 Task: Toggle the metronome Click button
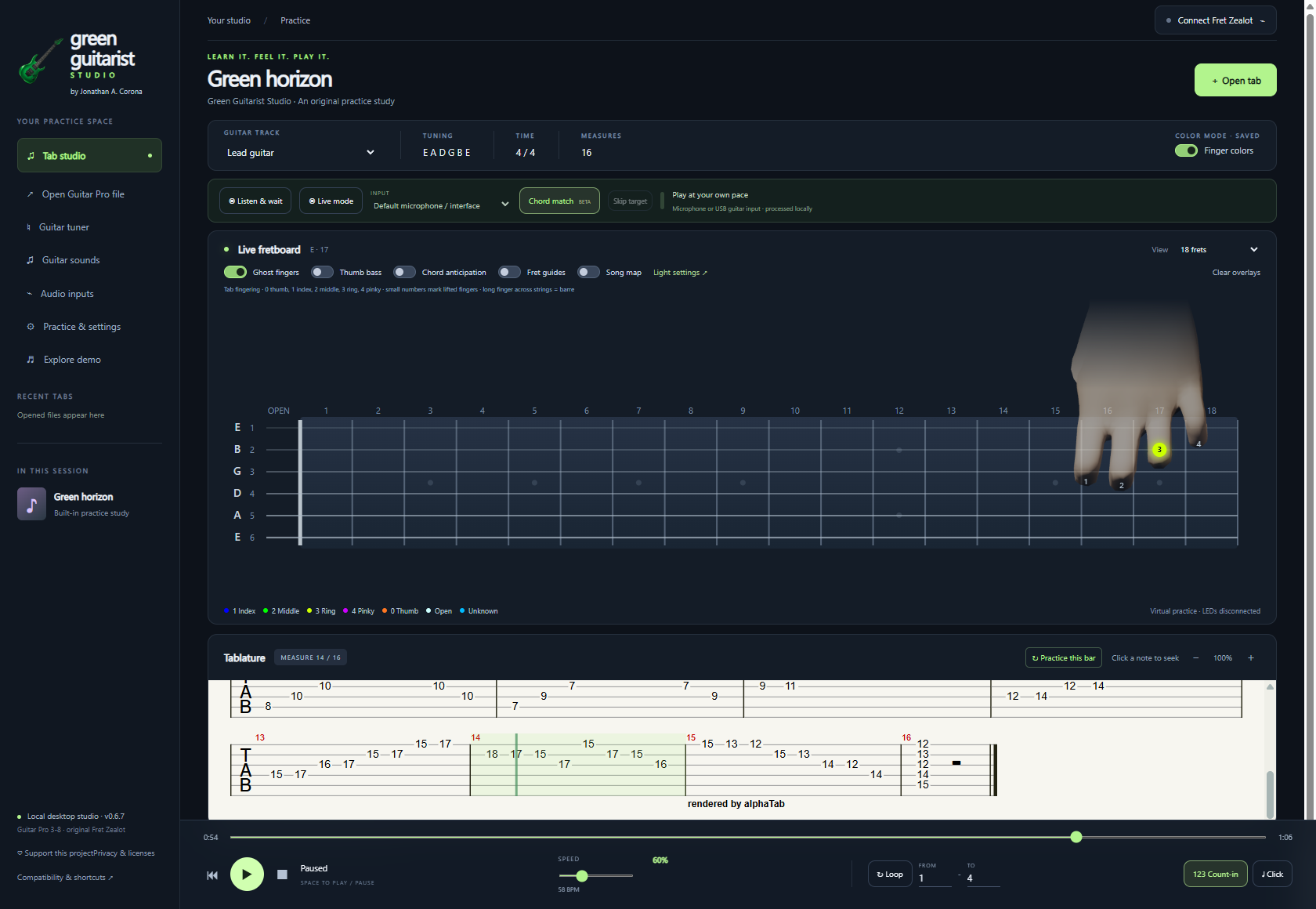(1272, 874)
